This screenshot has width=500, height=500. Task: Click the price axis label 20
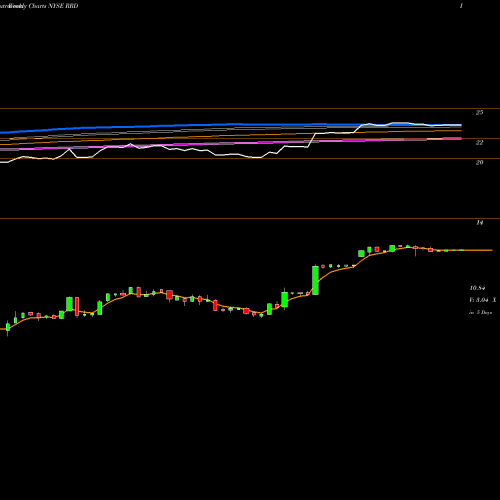point(479,163)
